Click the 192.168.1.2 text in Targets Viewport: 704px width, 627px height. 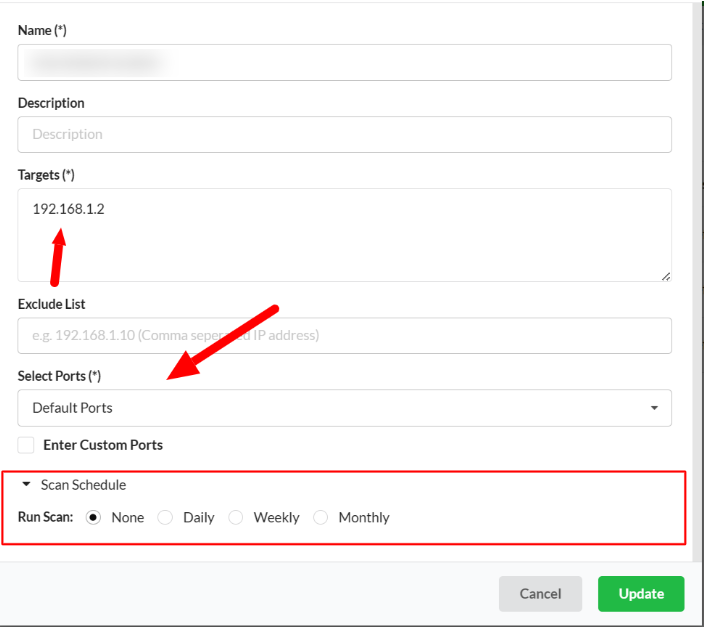click(x=69, y=210)
